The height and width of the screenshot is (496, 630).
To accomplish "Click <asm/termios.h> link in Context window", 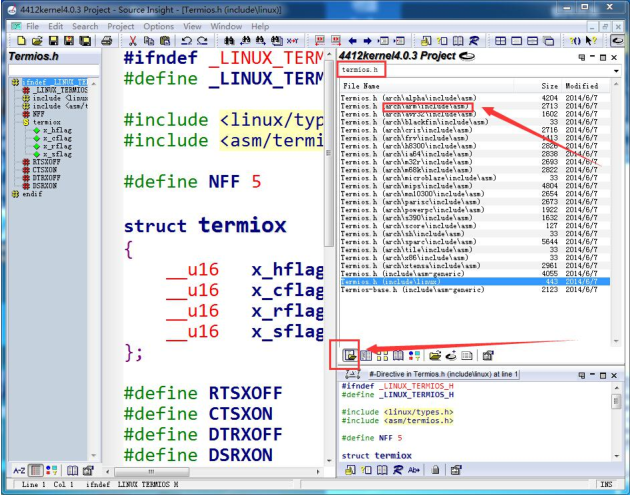I will pos(418,421).
